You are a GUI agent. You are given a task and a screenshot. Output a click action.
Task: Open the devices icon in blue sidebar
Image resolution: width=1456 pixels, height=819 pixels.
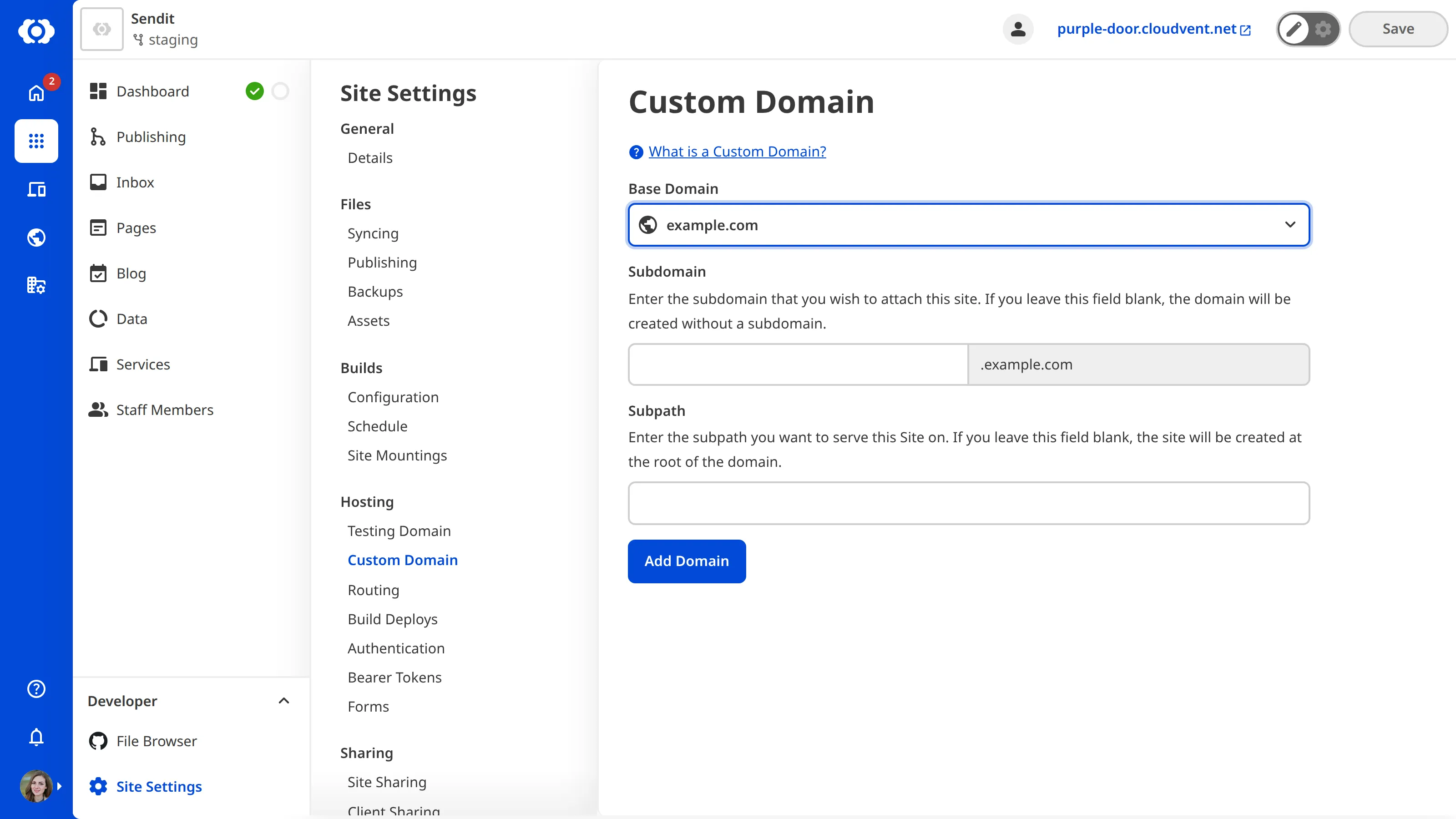36,189
